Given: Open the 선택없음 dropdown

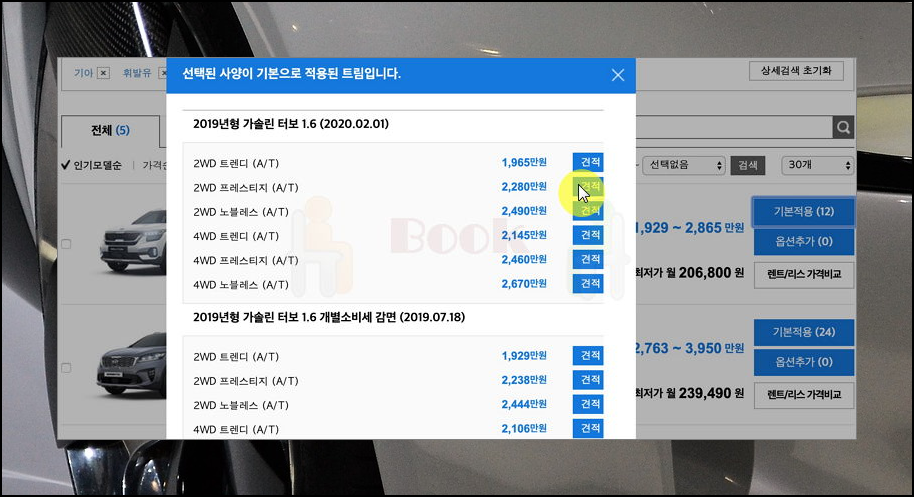Looking at the screenshot, I should 683,165.
